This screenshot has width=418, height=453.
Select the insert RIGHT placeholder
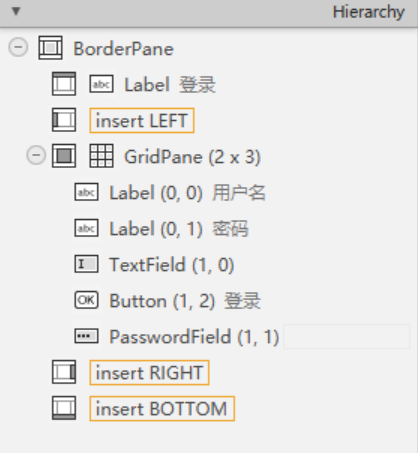click(x=149, y=372)
